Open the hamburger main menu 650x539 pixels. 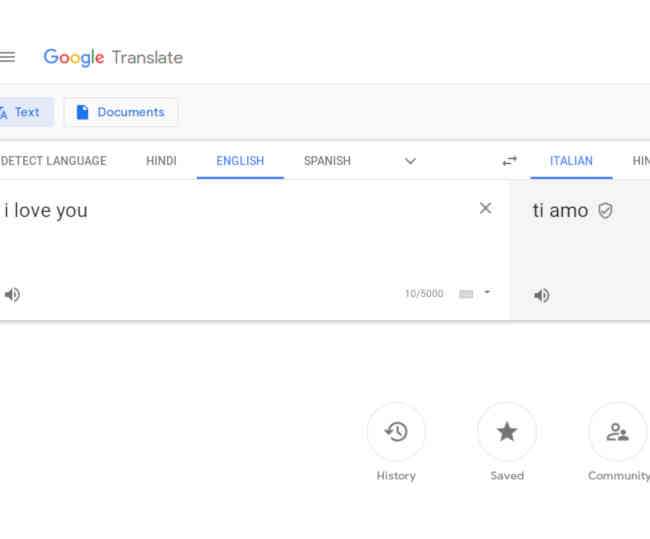(x=7, y=56)
